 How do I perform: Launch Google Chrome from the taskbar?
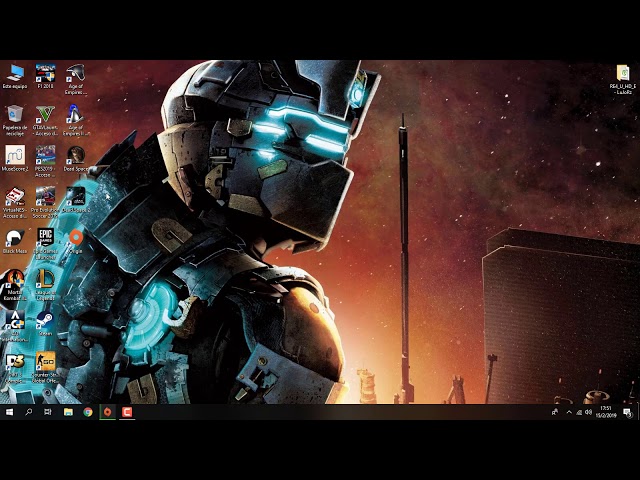[x=88, y=412]
